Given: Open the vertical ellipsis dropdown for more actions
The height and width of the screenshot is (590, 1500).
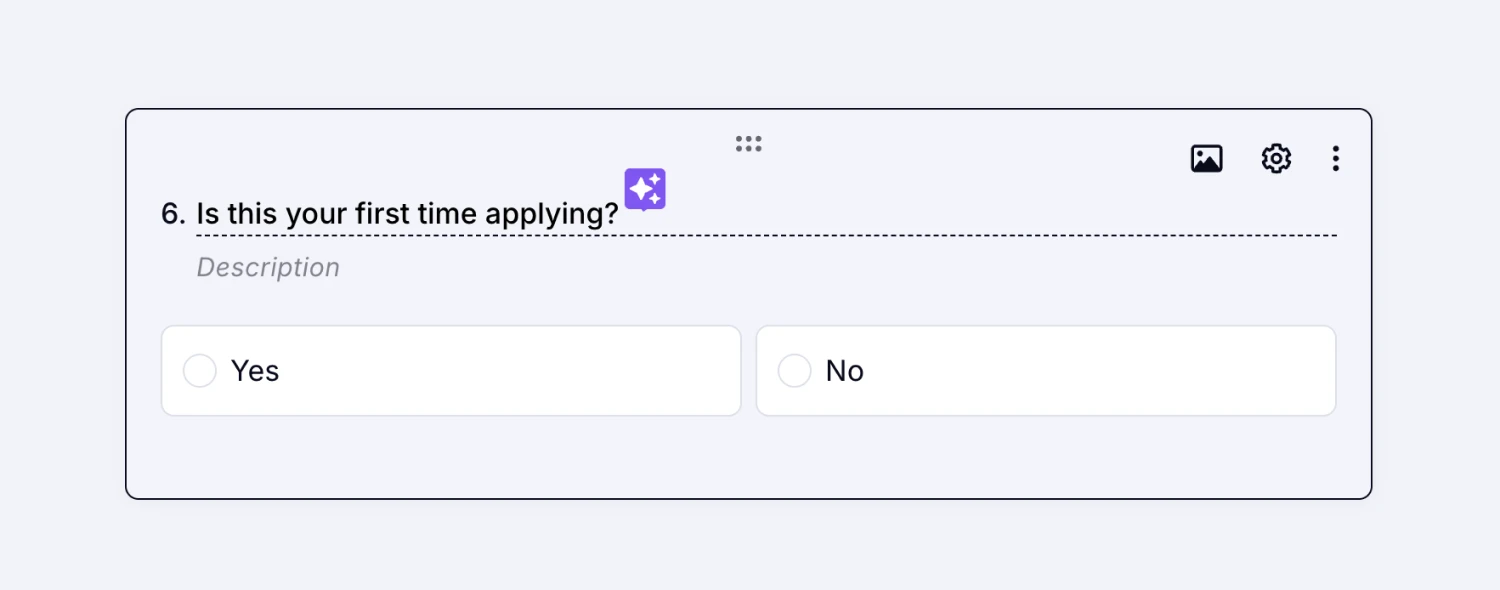Looking at the screenshot, I should [1336, 158].
